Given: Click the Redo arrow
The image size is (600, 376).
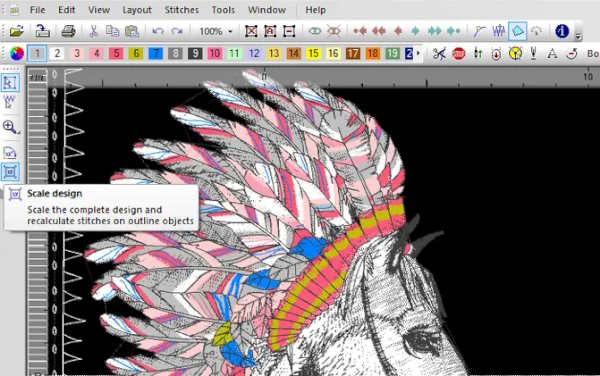Looking at the screenshot, I should [177, 31].
